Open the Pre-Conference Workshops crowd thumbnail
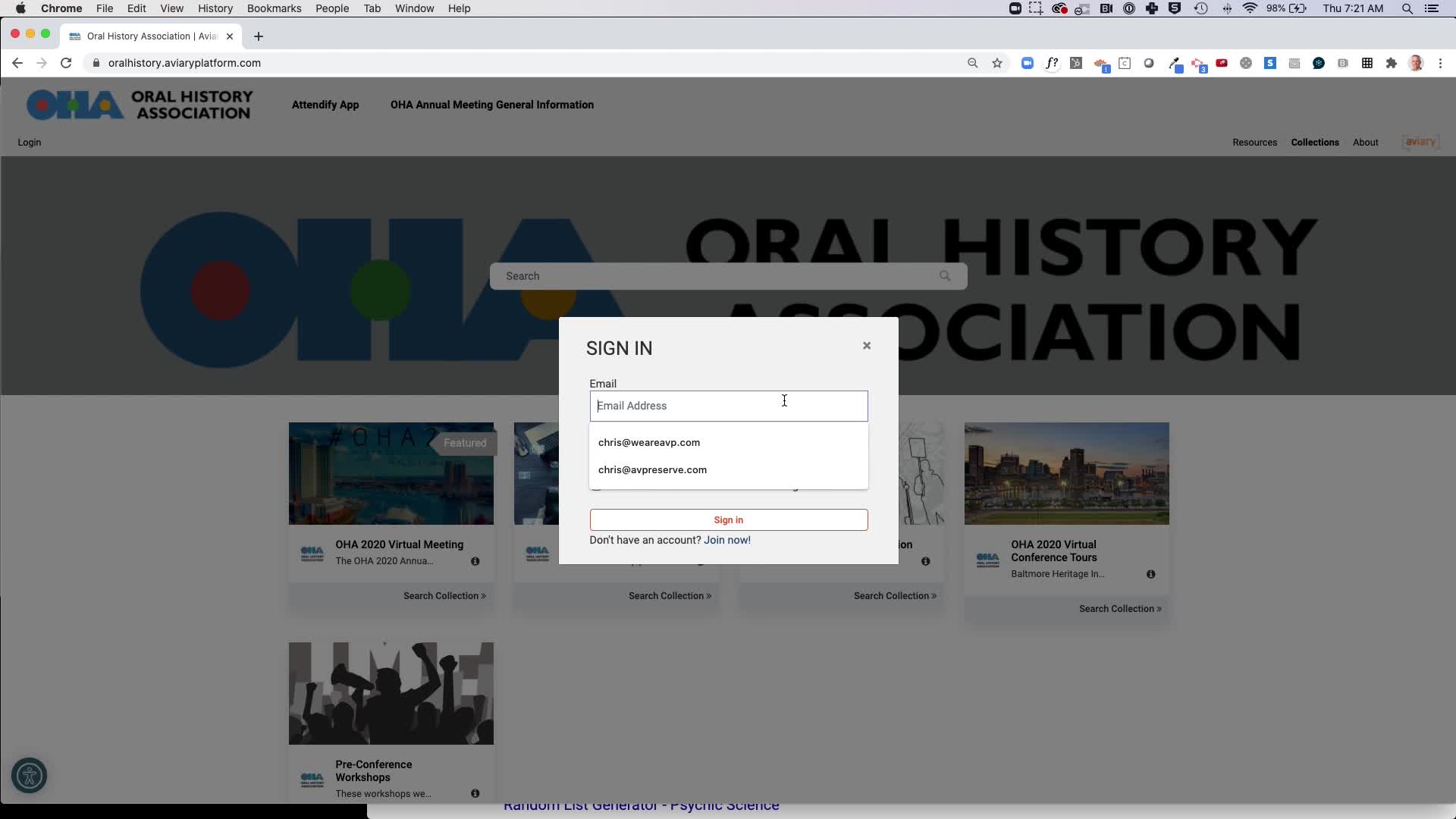This screenshot has height=819, width=1456. [x=391, y=693]
